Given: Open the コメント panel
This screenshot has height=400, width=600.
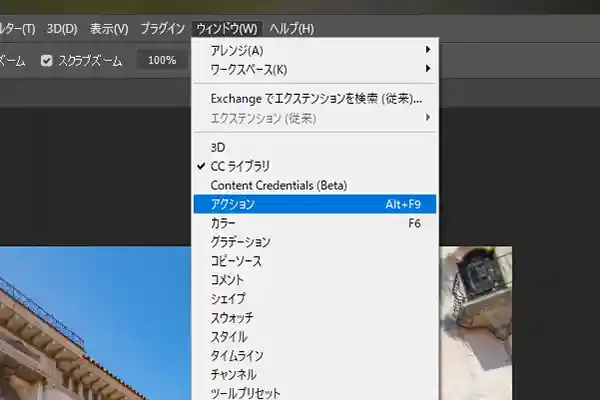Looking at the screenshot, I should coord(315,280).
